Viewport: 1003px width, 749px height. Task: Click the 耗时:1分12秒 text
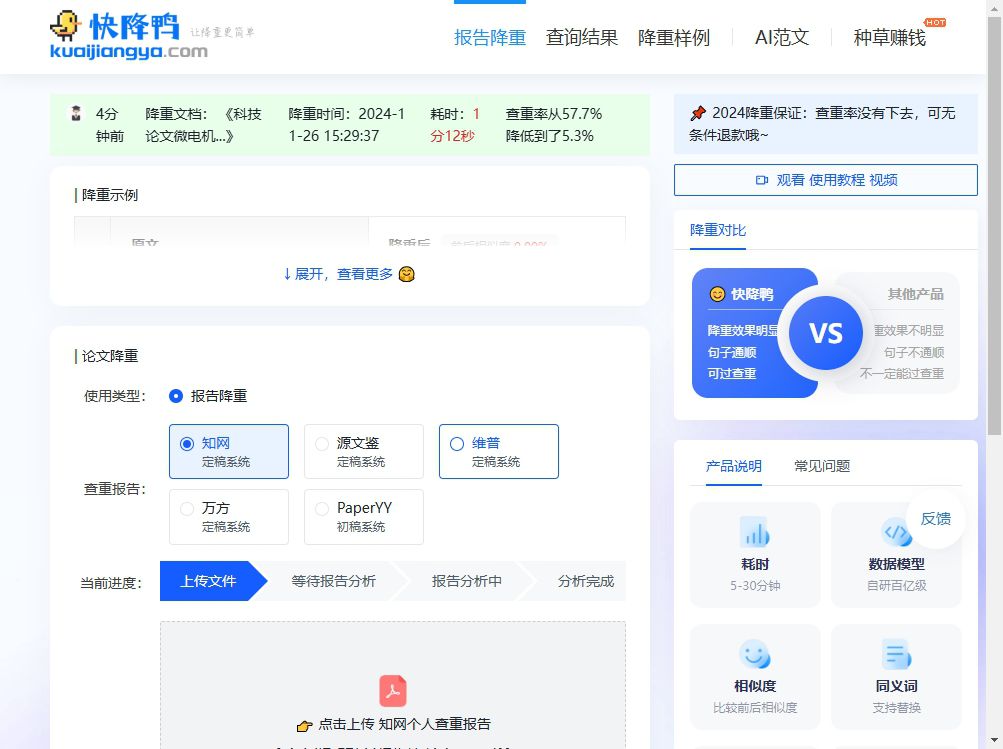455,125
